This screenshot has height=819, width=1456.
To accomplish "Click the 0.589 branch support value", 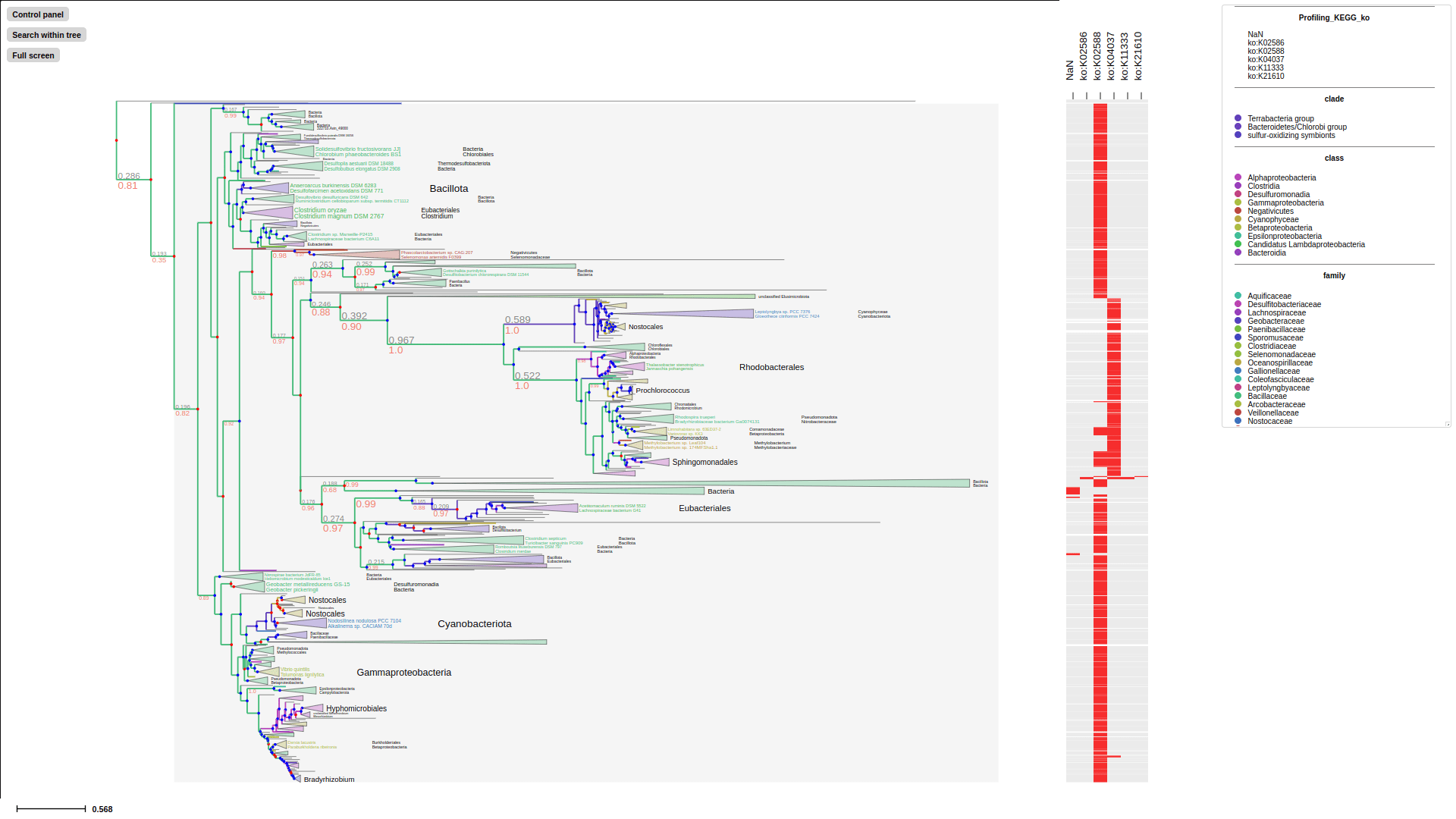I will [x=518, y=320].
